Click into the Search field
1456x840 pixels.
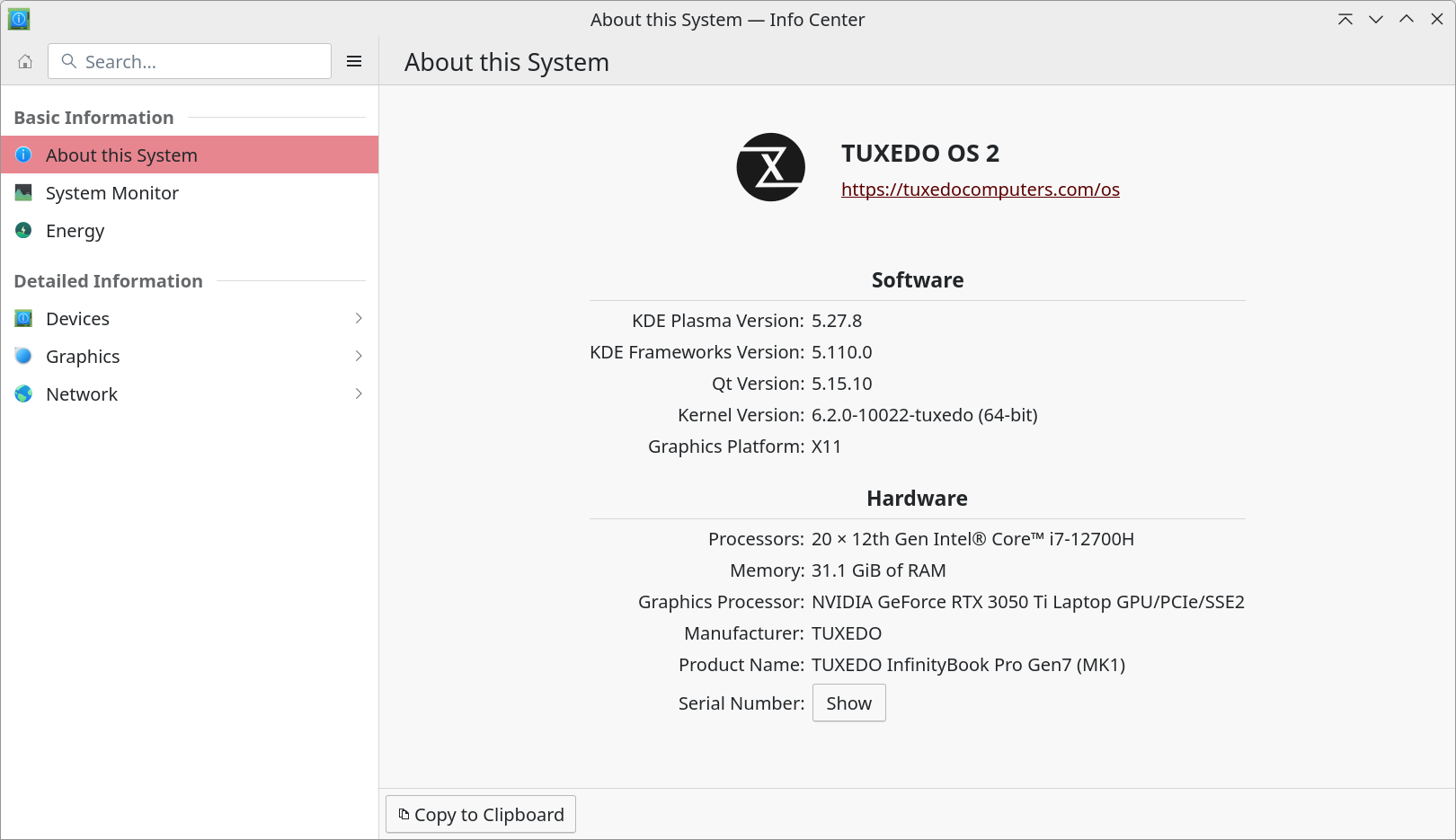pos(190,61)
